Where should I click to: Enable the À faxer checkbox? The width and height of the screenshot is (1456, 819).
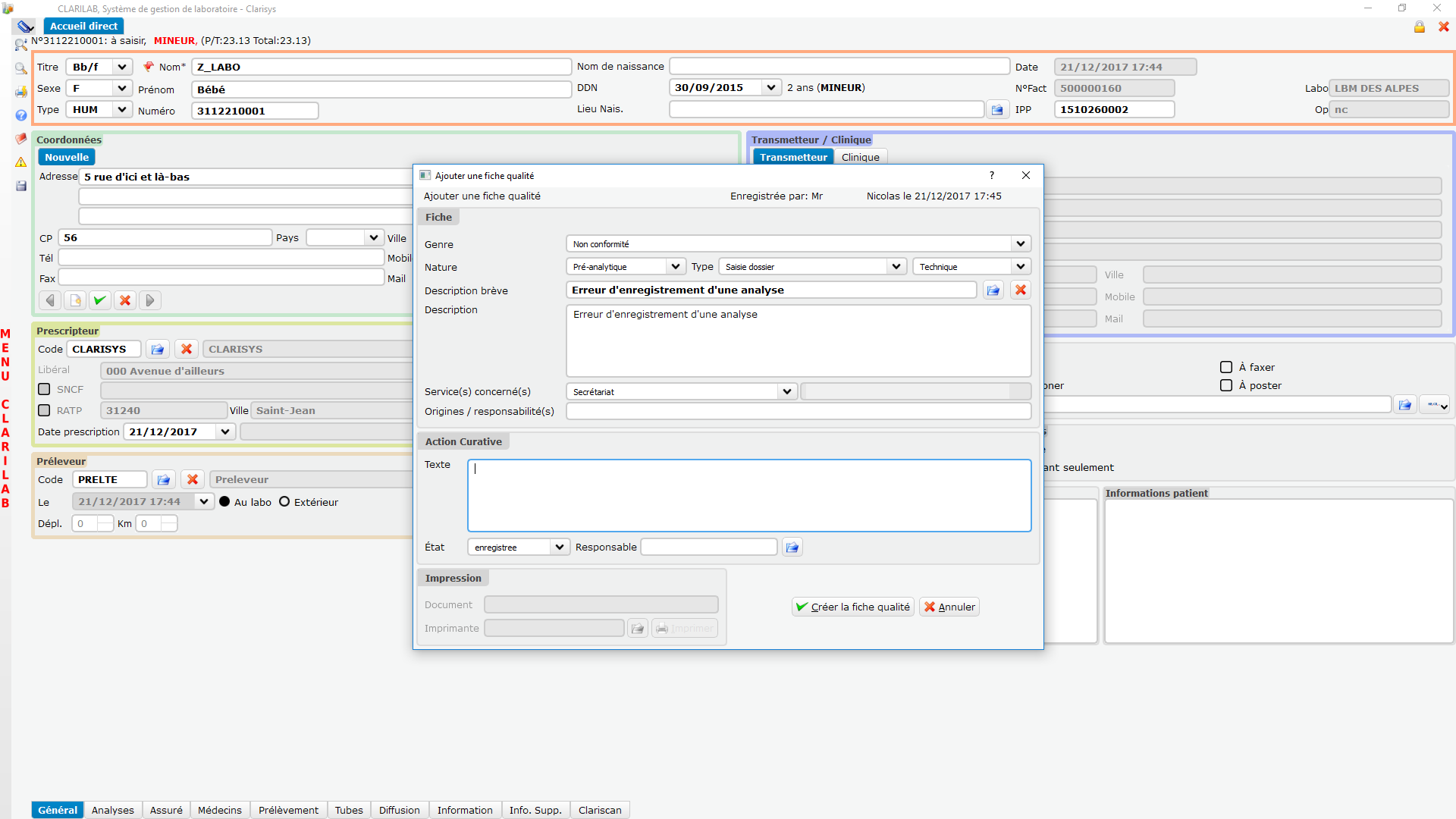tap(1226, 368)
